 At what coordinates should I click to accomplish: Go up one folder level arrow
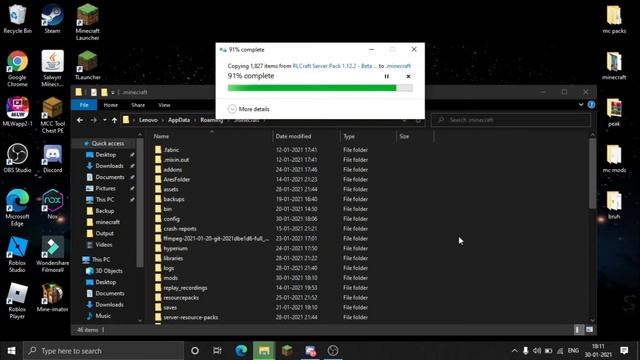114,120
